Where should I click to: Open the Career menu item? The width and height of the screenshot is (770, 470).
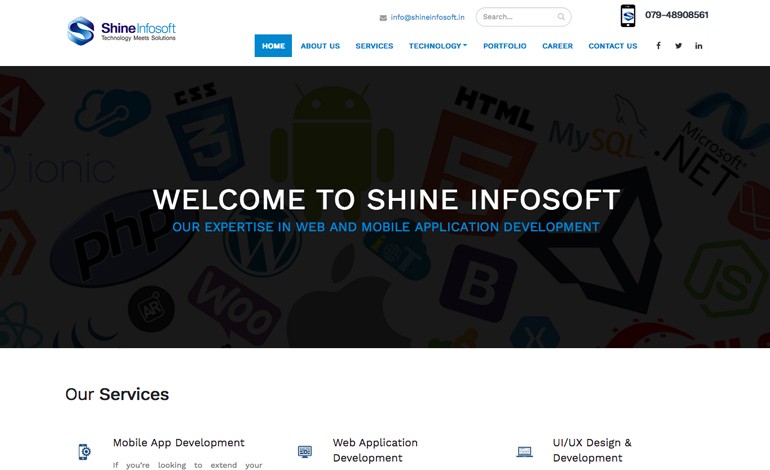557,46
